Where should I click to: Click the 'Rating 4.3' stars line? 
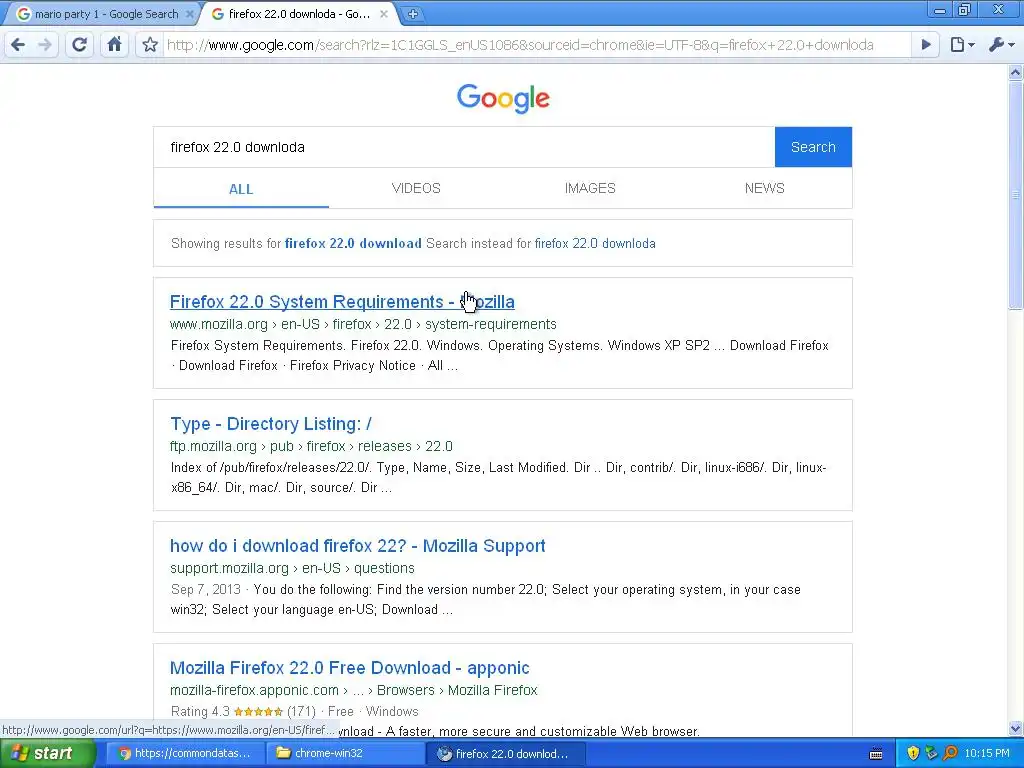click(x=295, y=711)
